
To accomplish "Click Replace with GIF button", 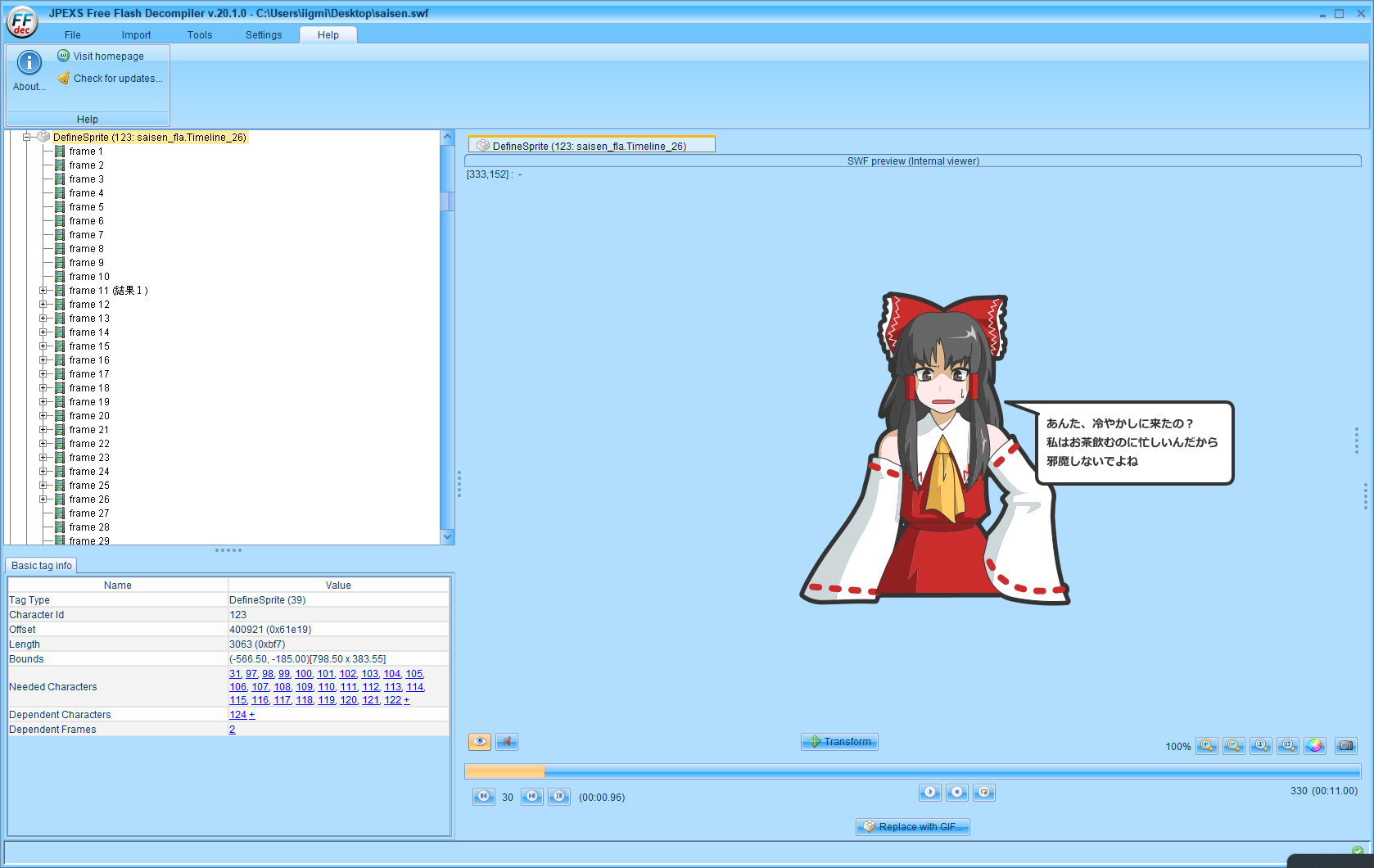I will tap(913, 827).
